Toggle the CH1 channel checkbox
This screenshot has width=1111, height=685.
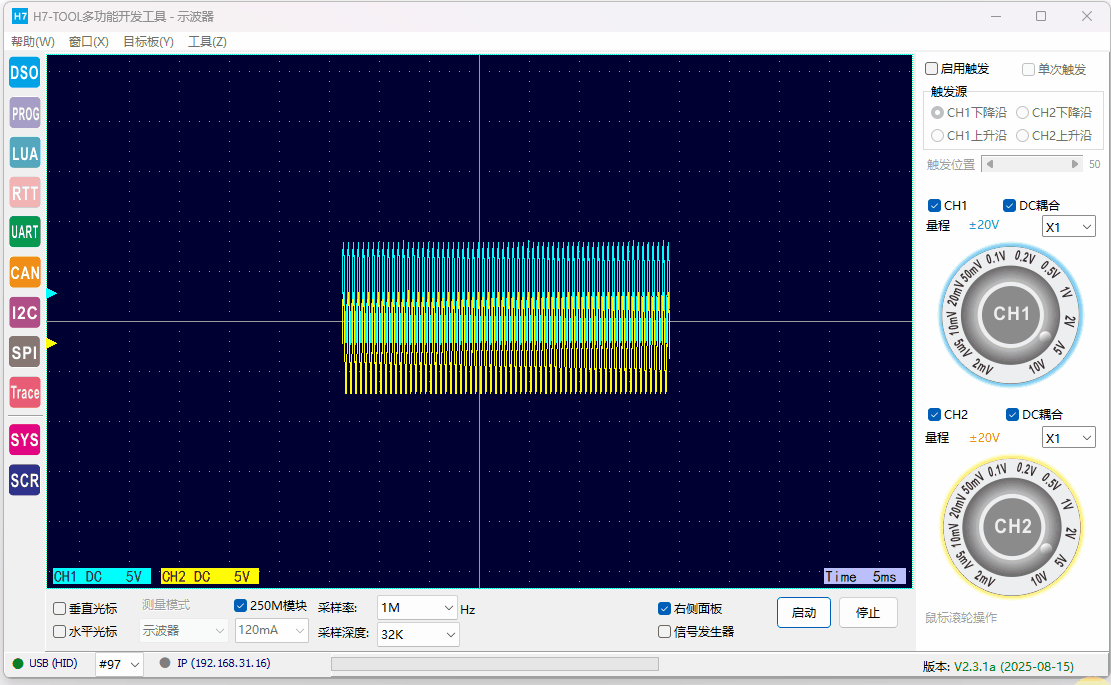[934, 205]
